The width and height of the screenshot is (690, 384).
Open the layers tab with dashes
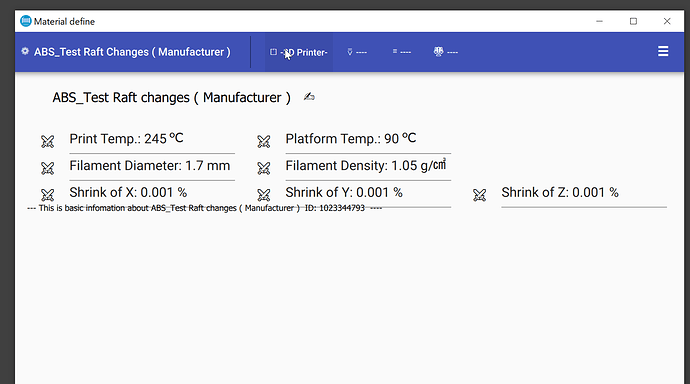pos(402,52)
